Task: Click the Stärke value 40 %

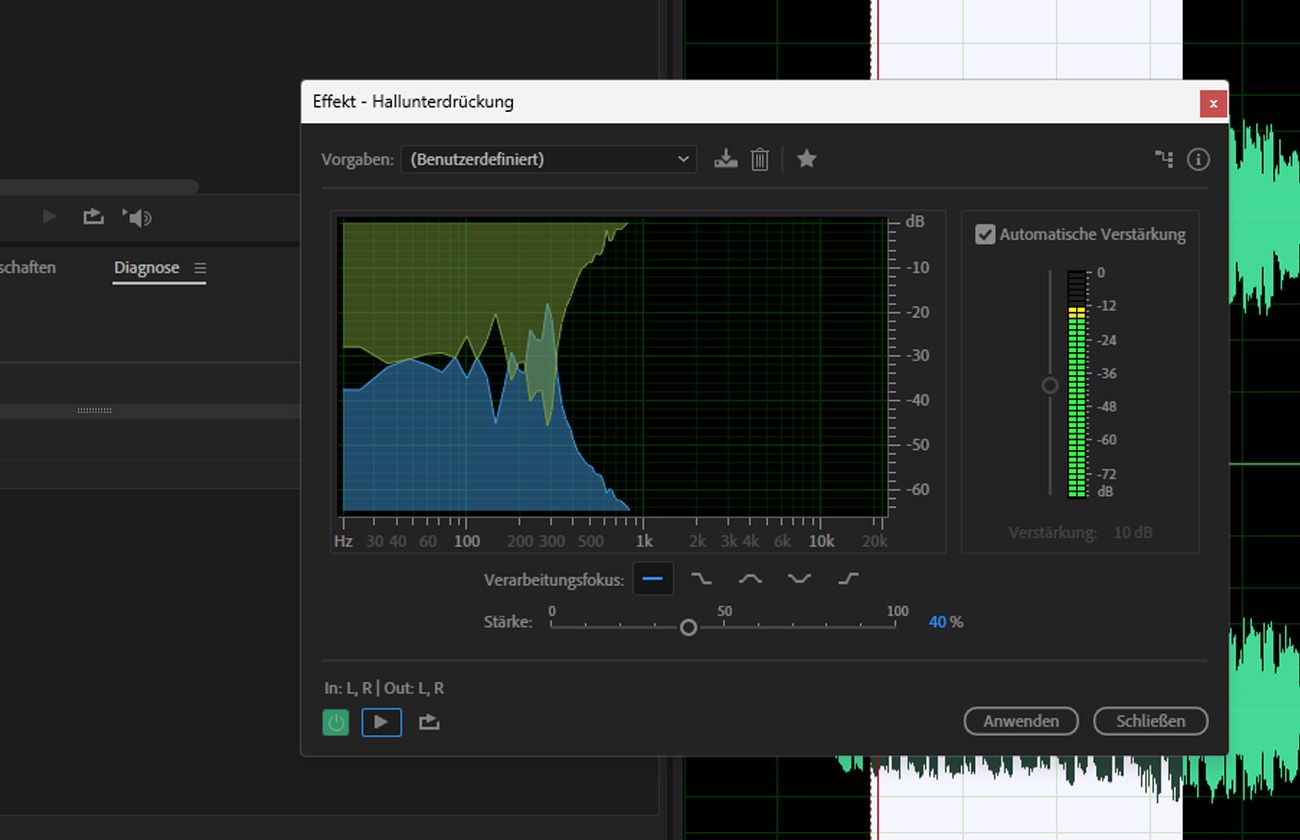Action: 946,622
